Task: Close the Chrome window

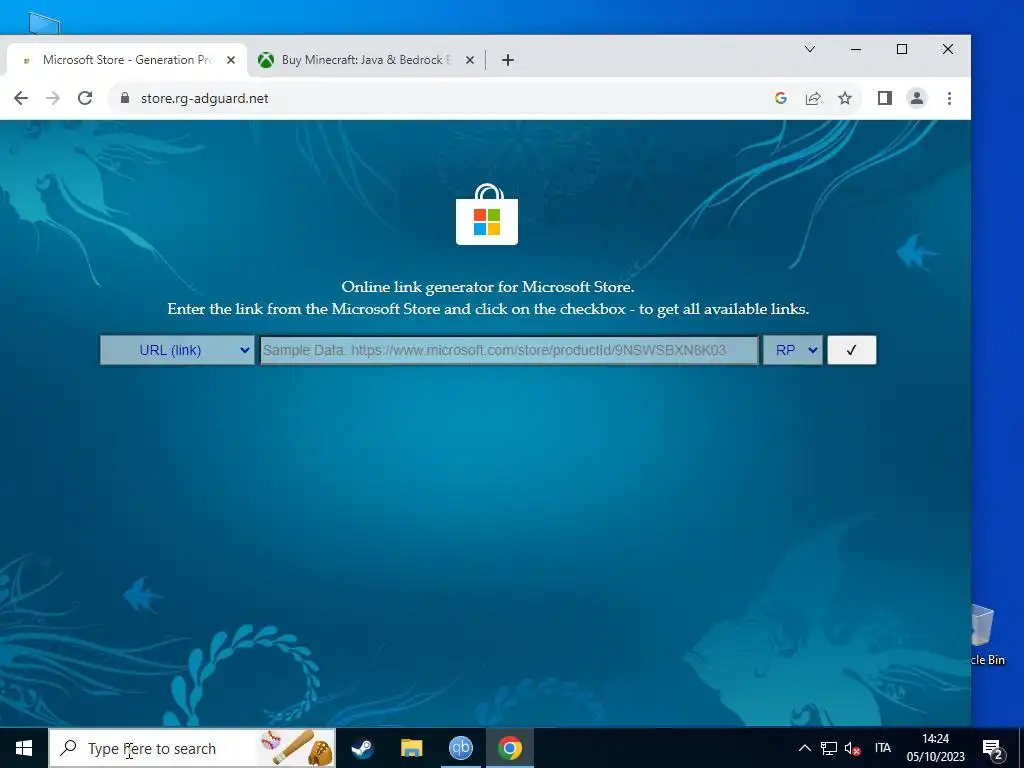Action: (x=948, y=49)
